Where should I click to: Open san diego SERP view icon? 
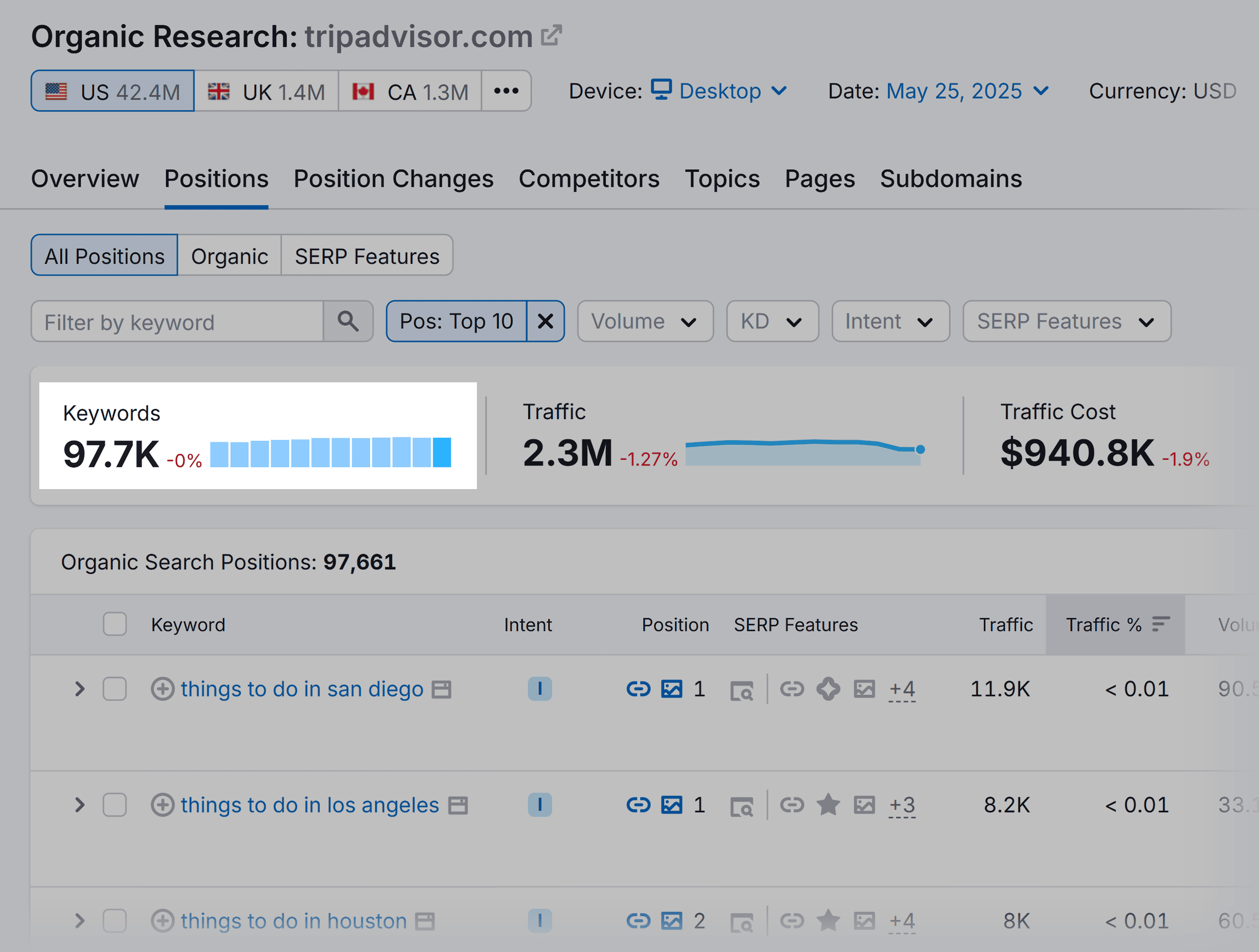coord(742,691)
